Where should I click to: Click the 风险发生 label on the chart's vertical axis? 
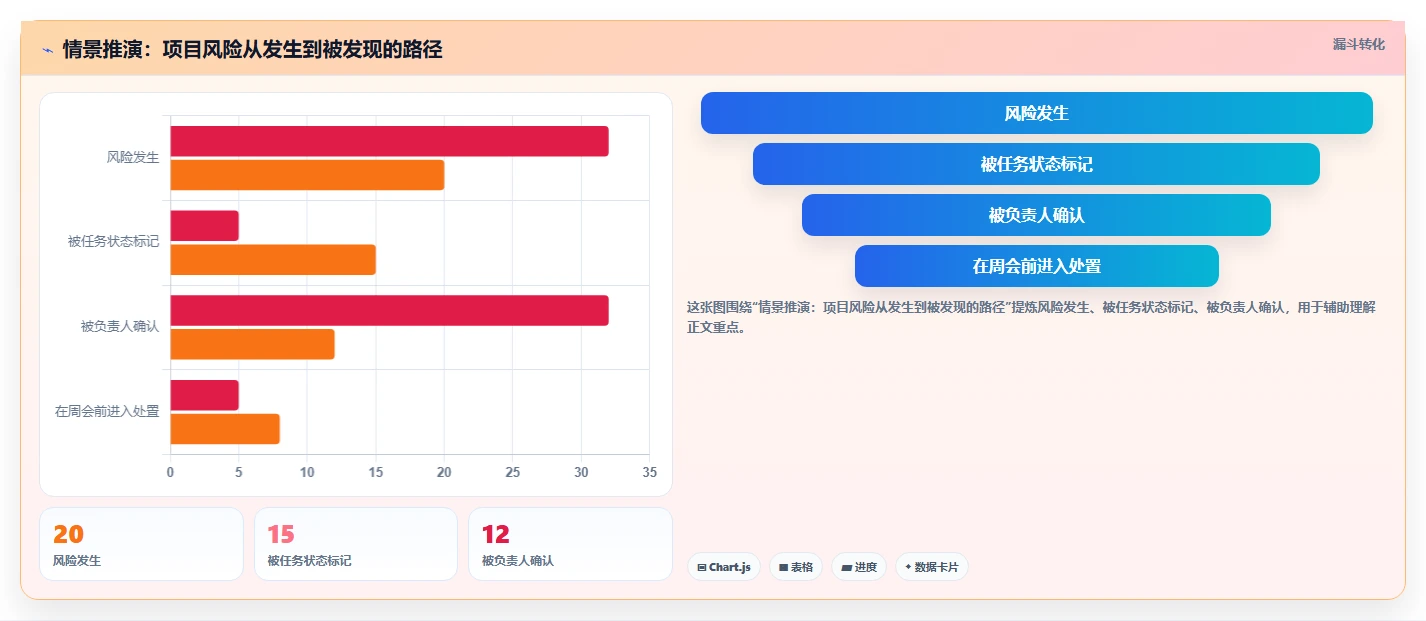tap(133, 157)
